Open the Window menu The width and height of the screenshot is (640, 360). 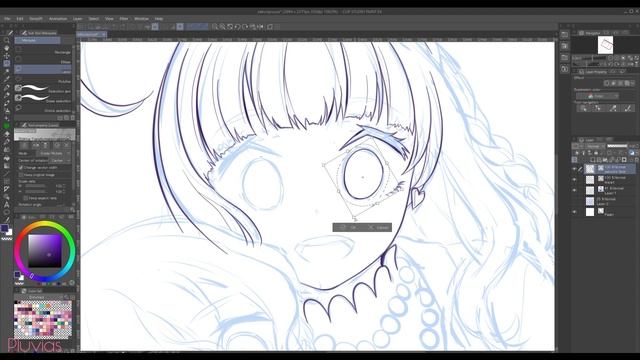[141, 19]
